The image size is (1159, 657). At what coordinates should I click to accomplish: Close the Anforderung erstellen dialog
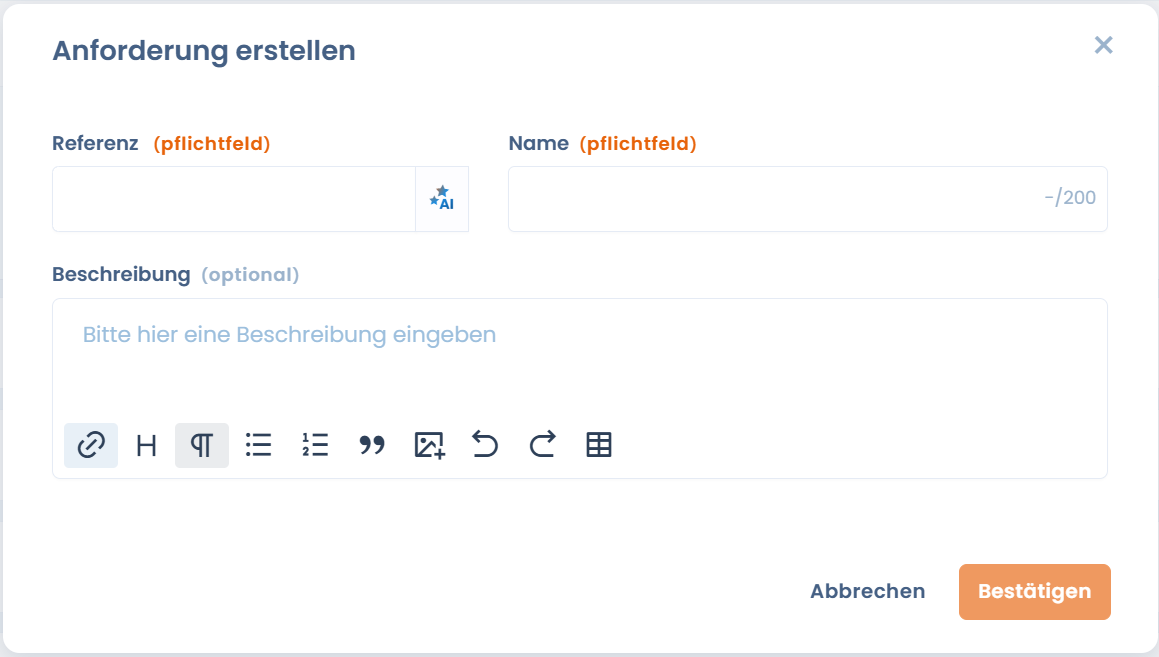1104,45
